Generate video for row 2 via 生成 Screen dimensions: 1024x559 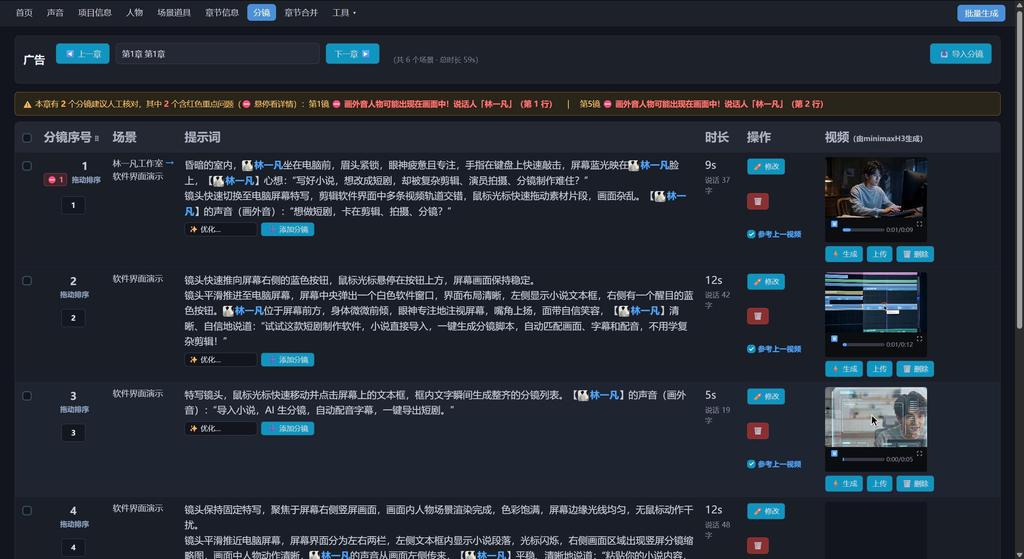[844, 369]
